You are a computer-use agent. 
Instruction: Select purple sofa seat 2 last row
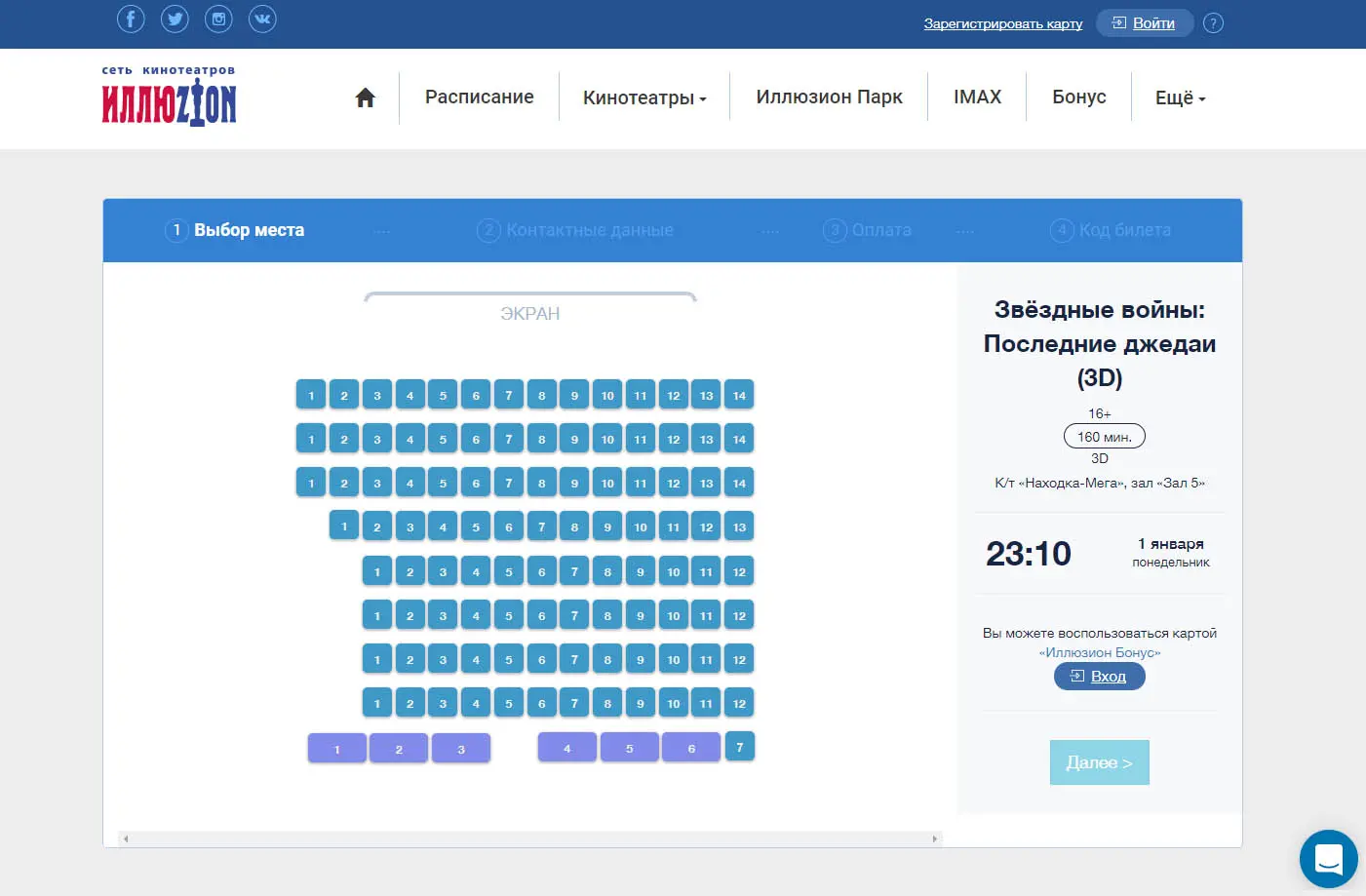click(399, 749)
